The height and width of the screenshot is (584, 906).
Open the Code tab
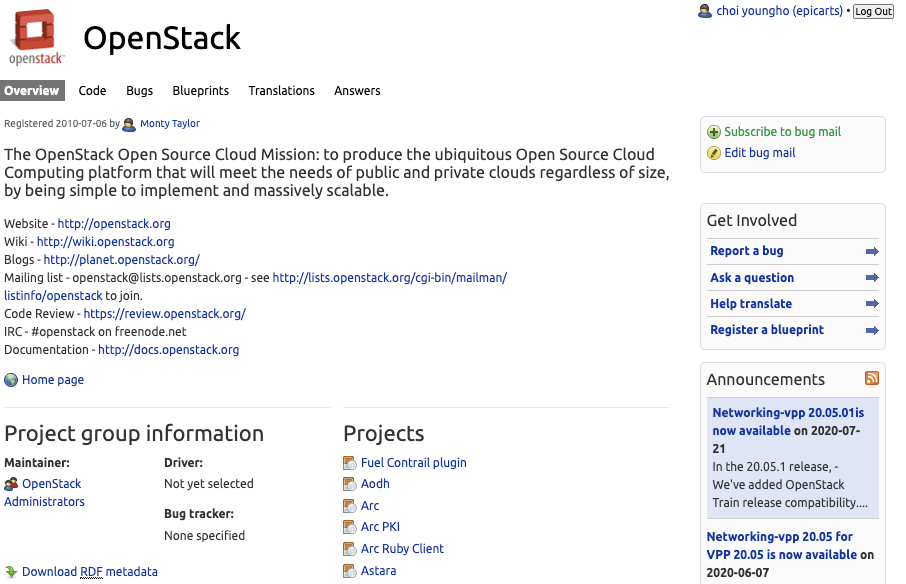click(92, 91)
